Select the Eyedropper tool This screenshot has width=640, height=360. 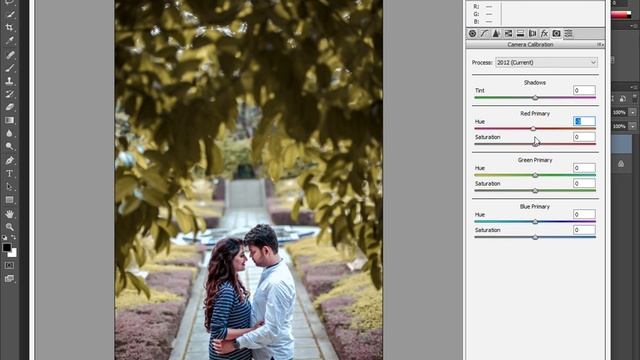pyautogui.click(x=10, y=41)
